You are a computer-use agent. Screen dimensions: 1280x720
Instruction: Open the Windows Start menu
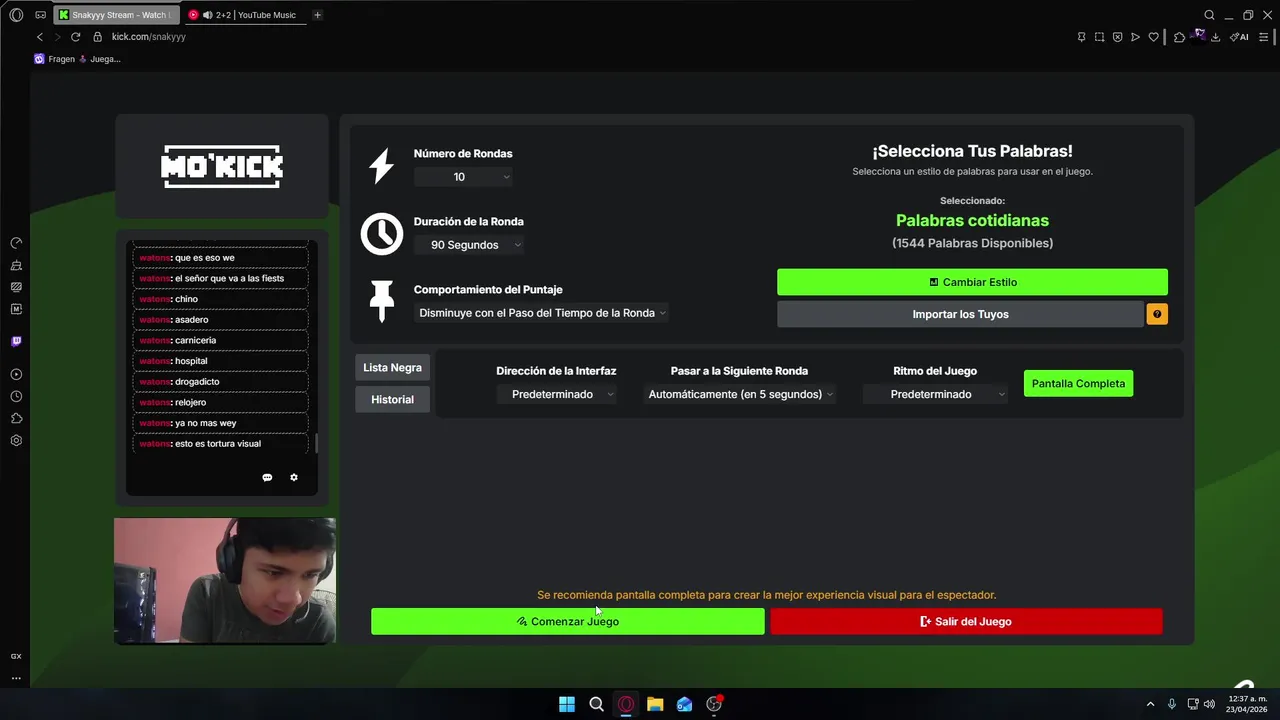567,704
